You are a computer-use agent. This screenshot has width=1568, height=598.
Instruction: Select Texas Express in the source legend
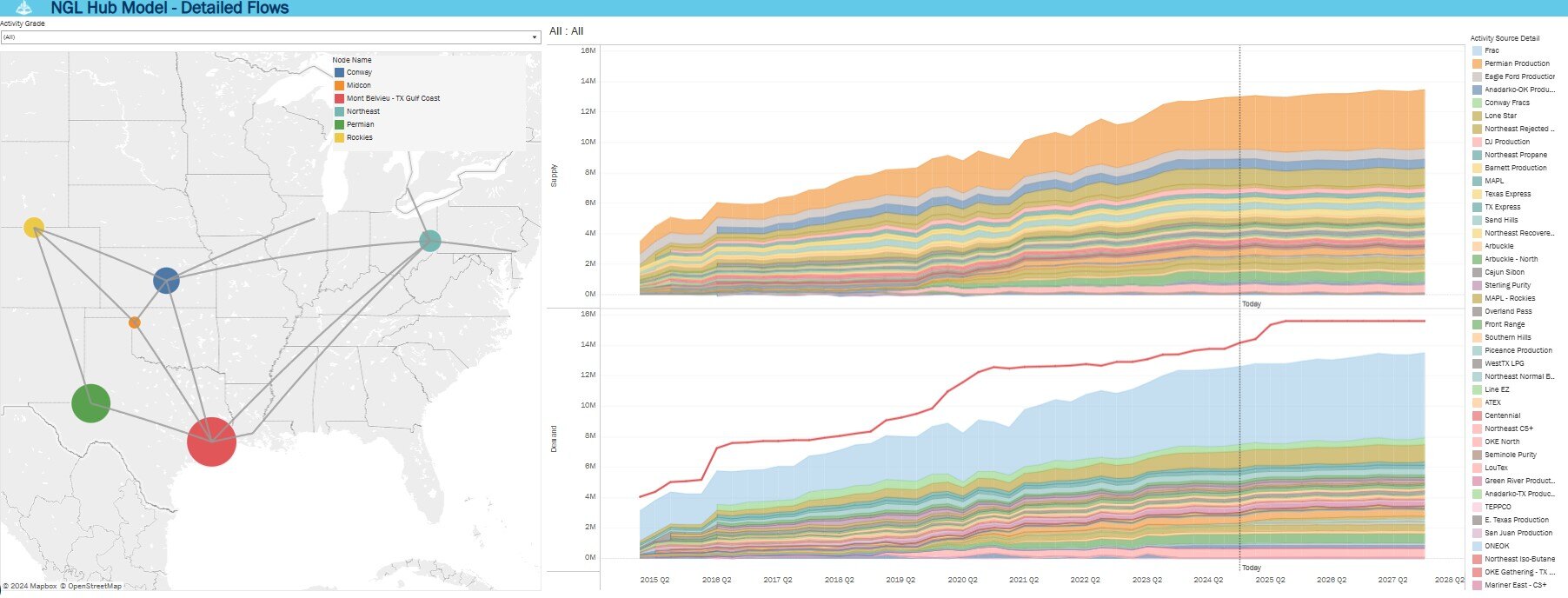pyautogui.click(x=1508, y=194)
